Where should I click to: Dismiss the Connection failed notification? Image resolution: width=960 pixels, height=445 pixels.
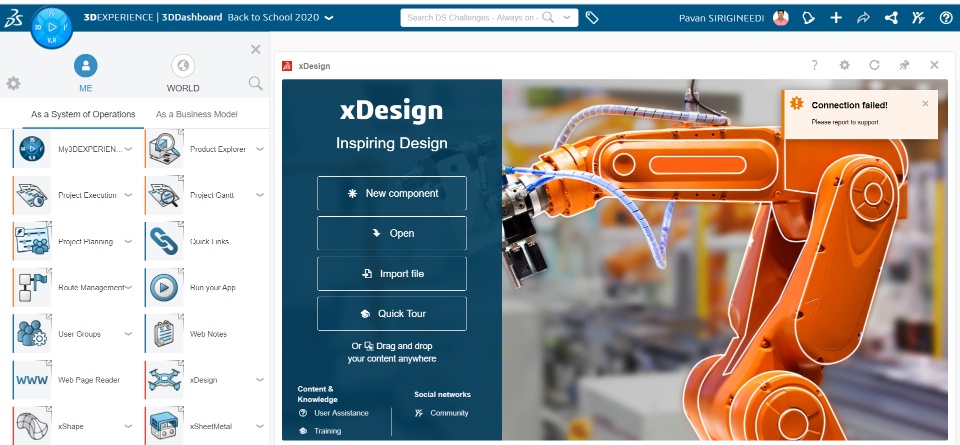click(x=925, y=103)
